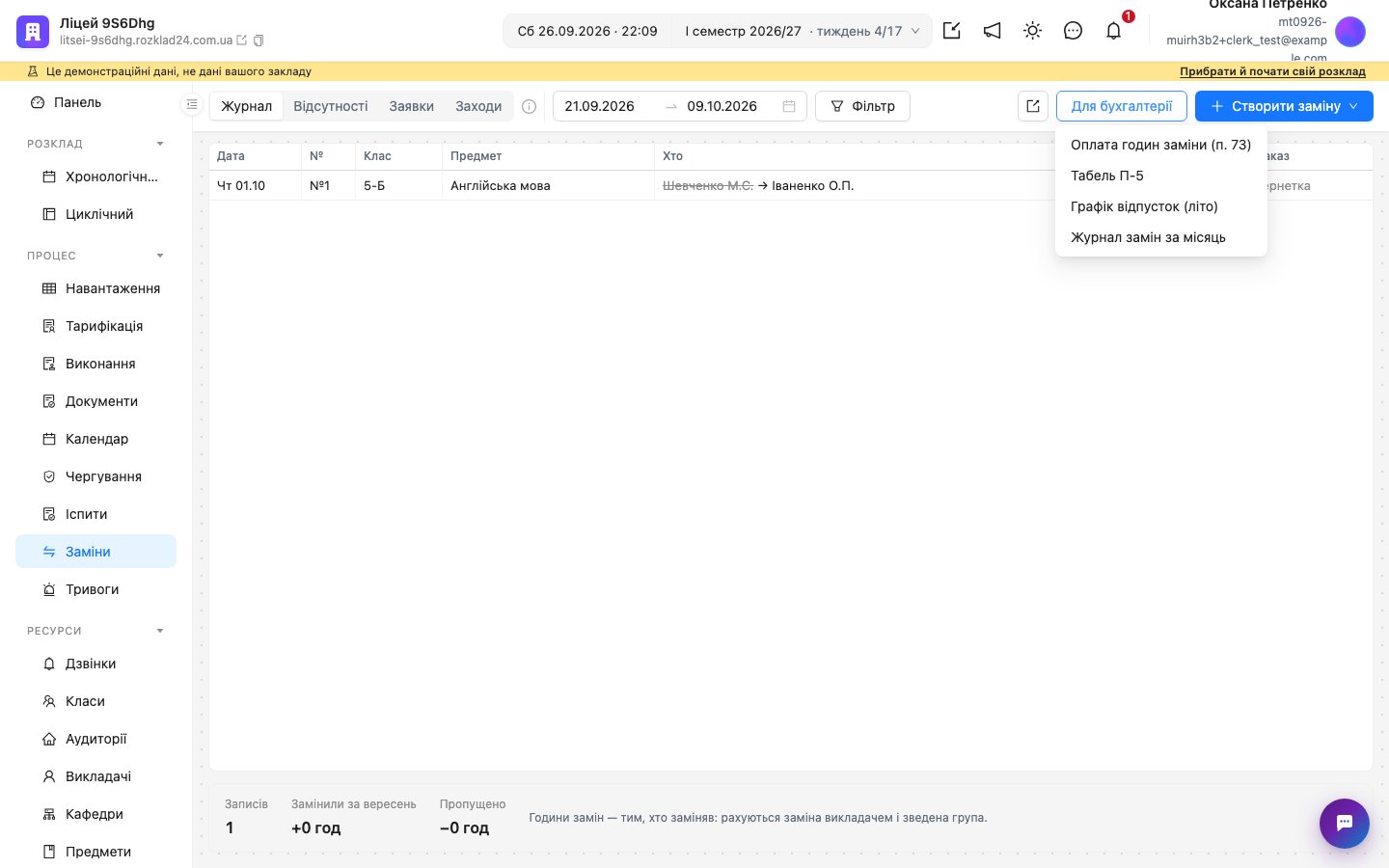
Task: Open announcements megaphone icon
Action: tap(993, 31)
